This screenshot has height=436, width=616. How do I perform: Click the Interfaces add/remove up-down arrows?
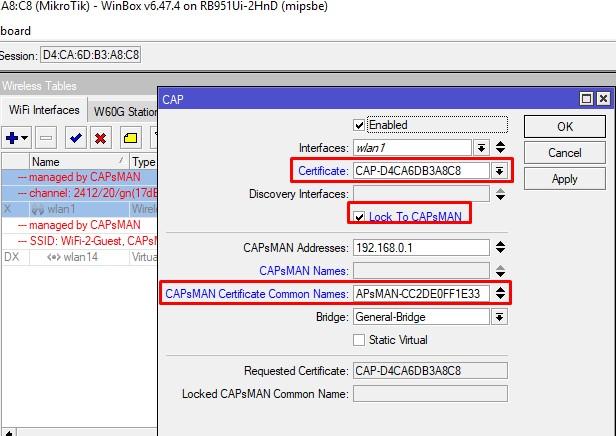[500, 148]
